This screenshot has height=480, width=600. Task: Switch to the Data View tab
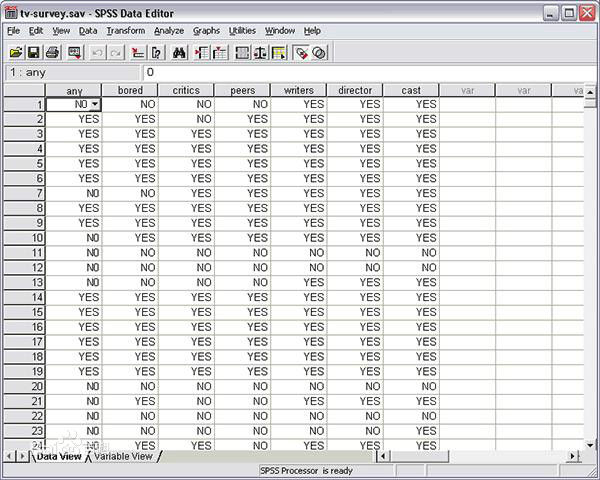[x=59, y=456]
